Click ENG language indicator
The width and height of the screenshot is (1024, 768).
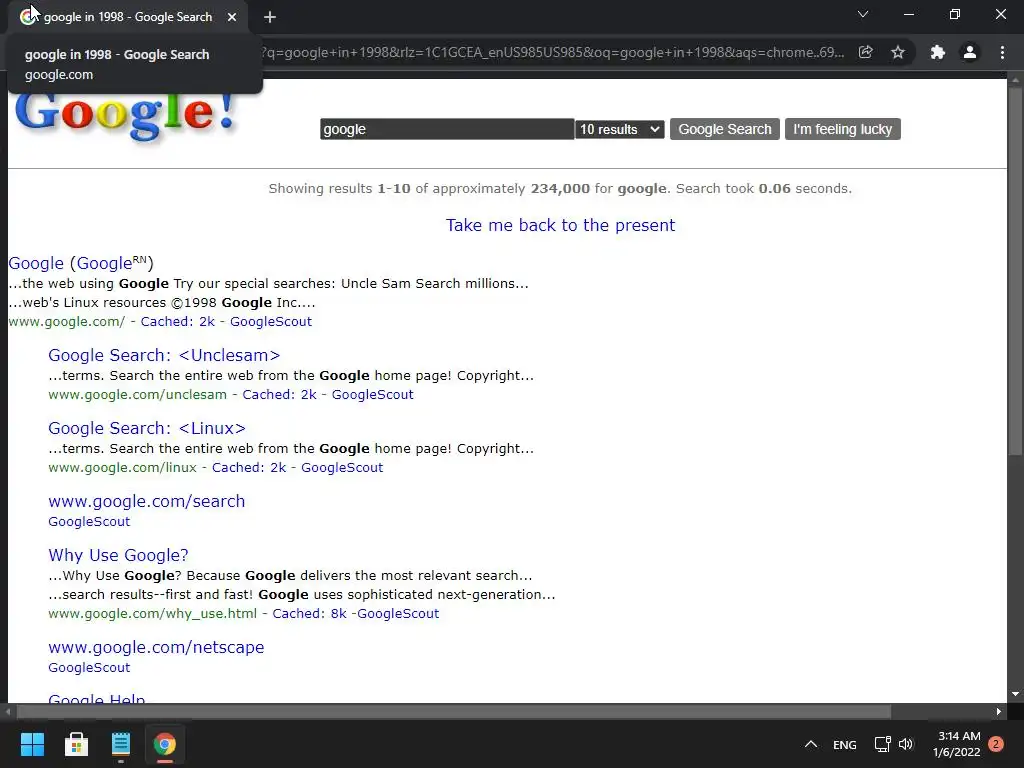pyautogui.click(x=844, y=744)
